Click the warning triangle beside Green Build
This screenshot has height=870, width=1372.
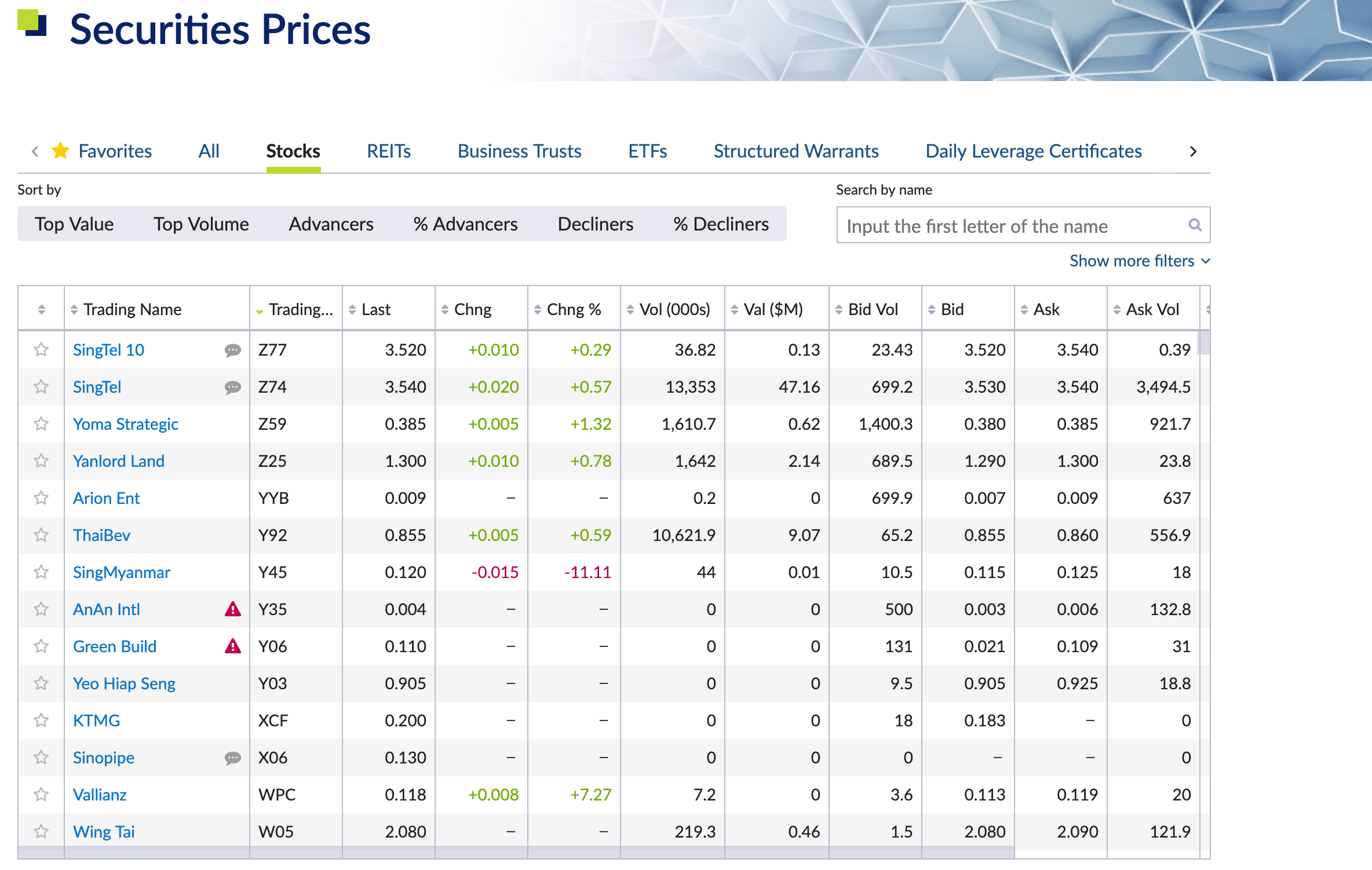pyautogui.click(x=232, y=646)
